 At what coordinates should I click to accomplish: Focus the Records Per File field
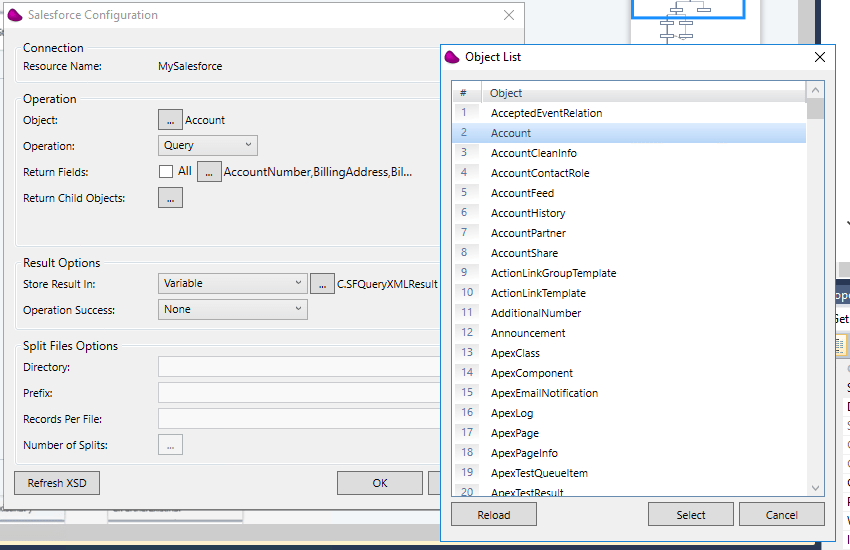(299, 419)
